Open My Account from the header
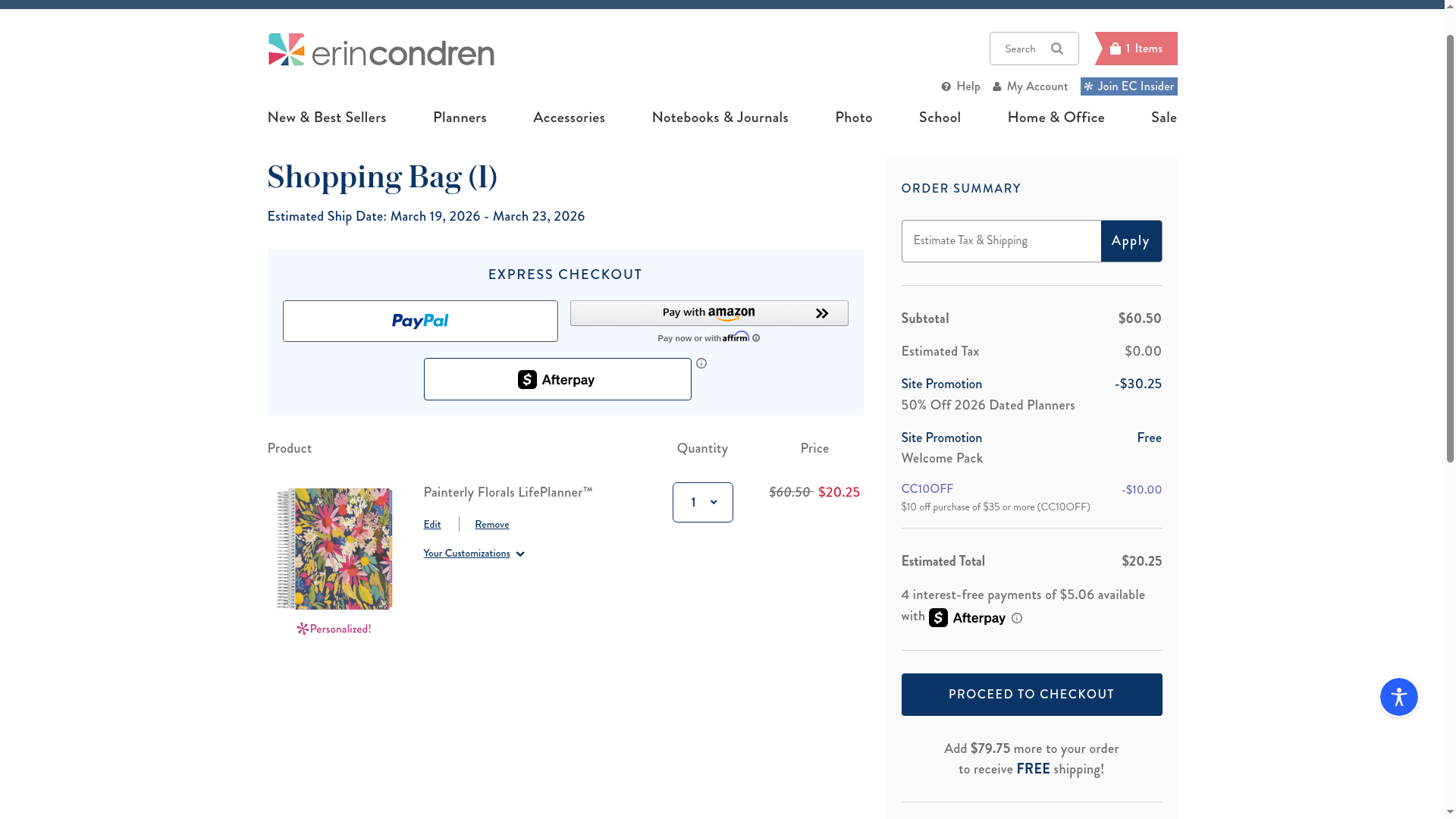Screen dimensions: 1456x819 (1031, 86)
